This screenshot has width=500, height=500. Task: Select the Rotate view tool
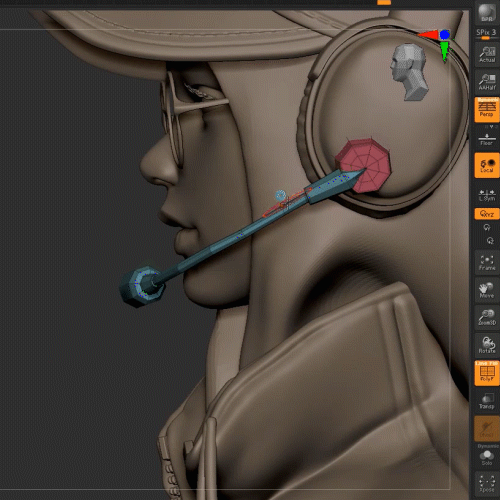(487, 346)
